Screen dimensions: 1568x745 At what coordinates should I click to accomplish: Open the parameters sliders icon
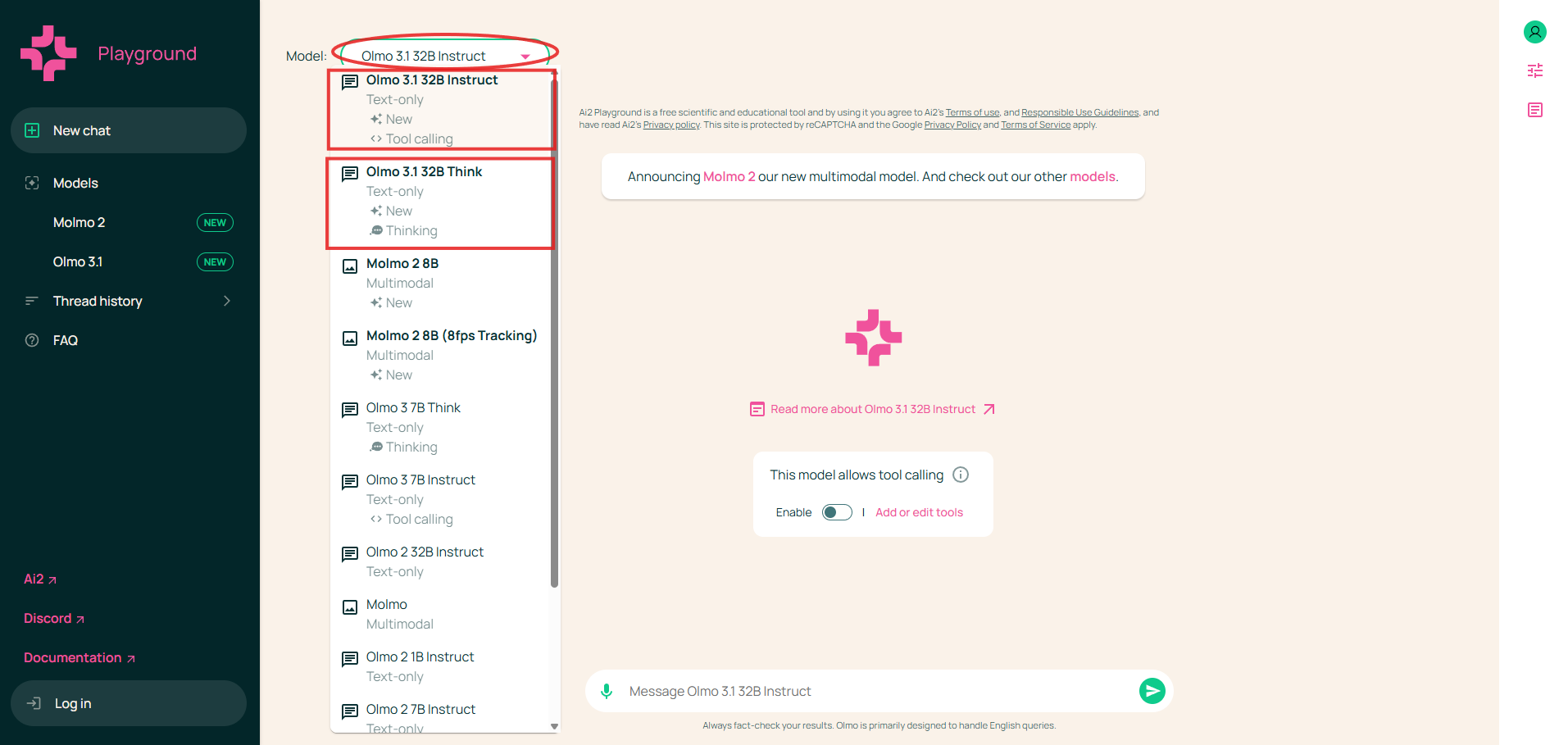[x=1534, y=70]
